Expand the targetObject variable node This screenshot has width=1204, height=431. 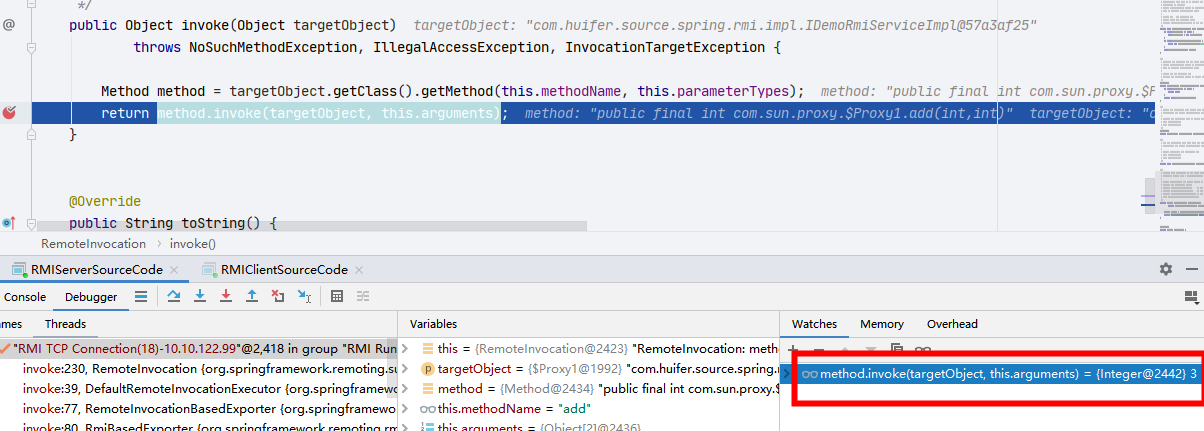tap(409, 369)
